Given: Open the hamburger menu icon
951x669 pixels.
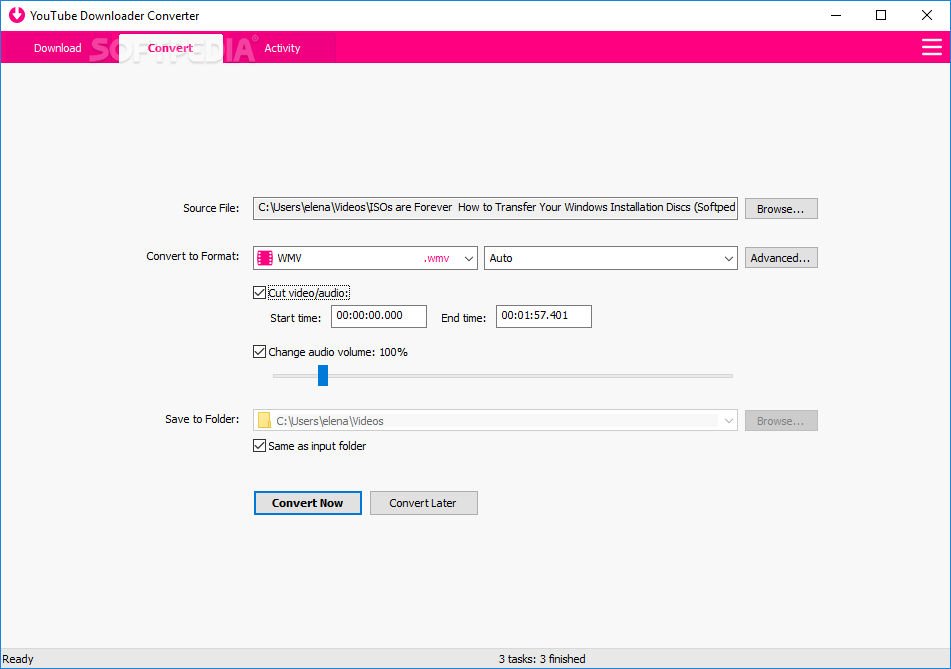Looking at the screenshot, I should 931,47.
